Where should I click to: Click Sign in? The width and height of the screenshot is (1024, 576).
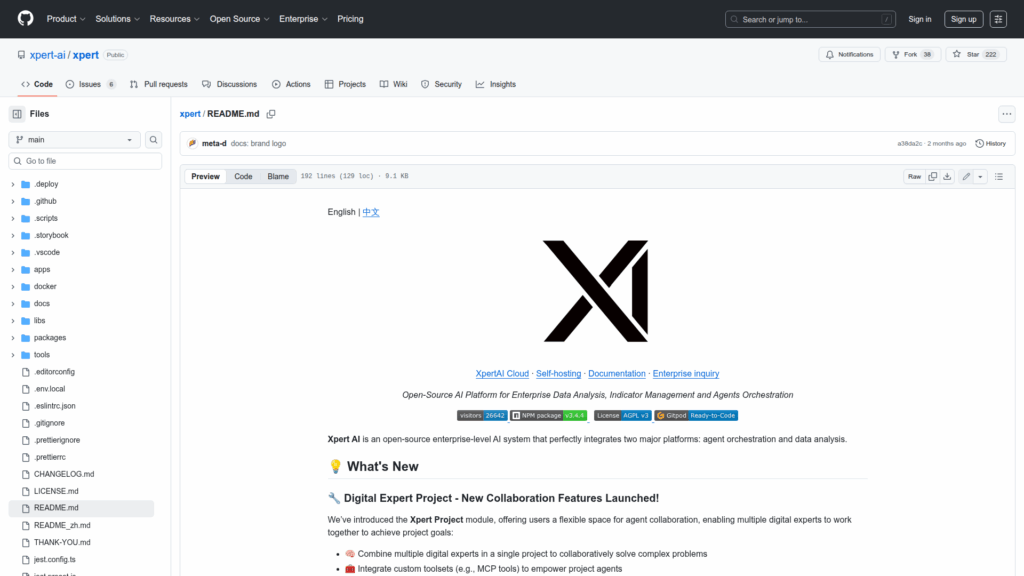point(920,19)
